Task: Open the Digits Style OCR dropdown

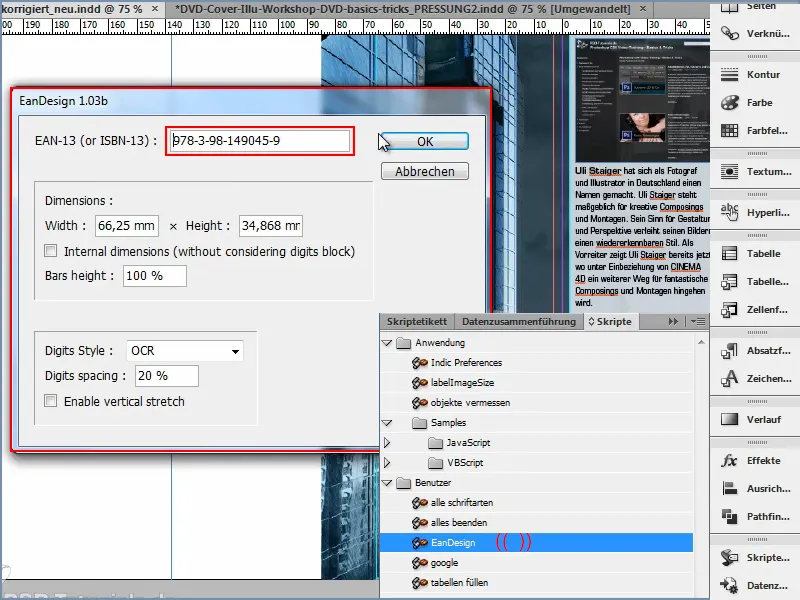Action: click(x=184, y=351)
